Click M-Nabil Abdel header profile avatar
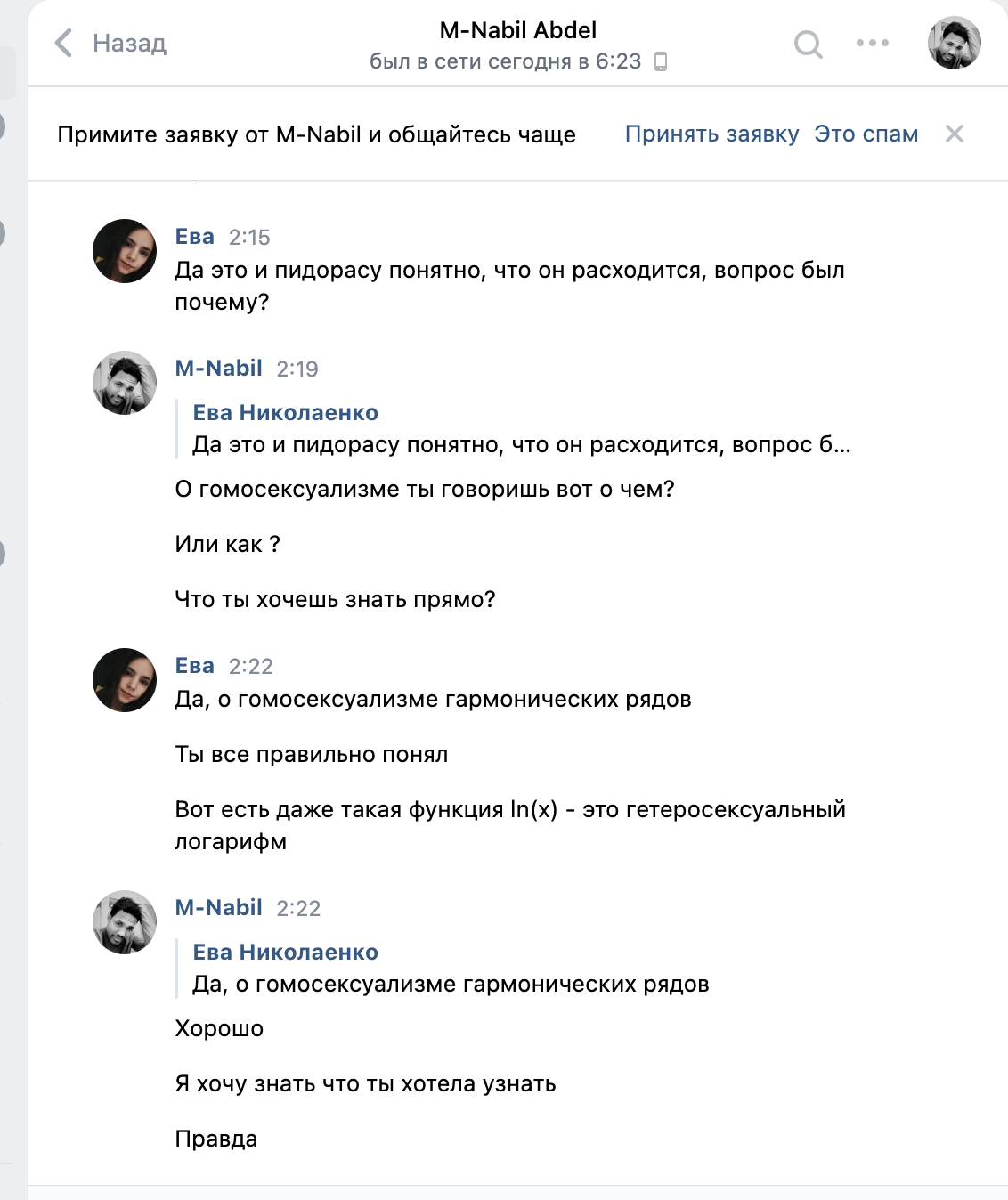The width and height of the screenshot is (1008, 1200). 954,43
